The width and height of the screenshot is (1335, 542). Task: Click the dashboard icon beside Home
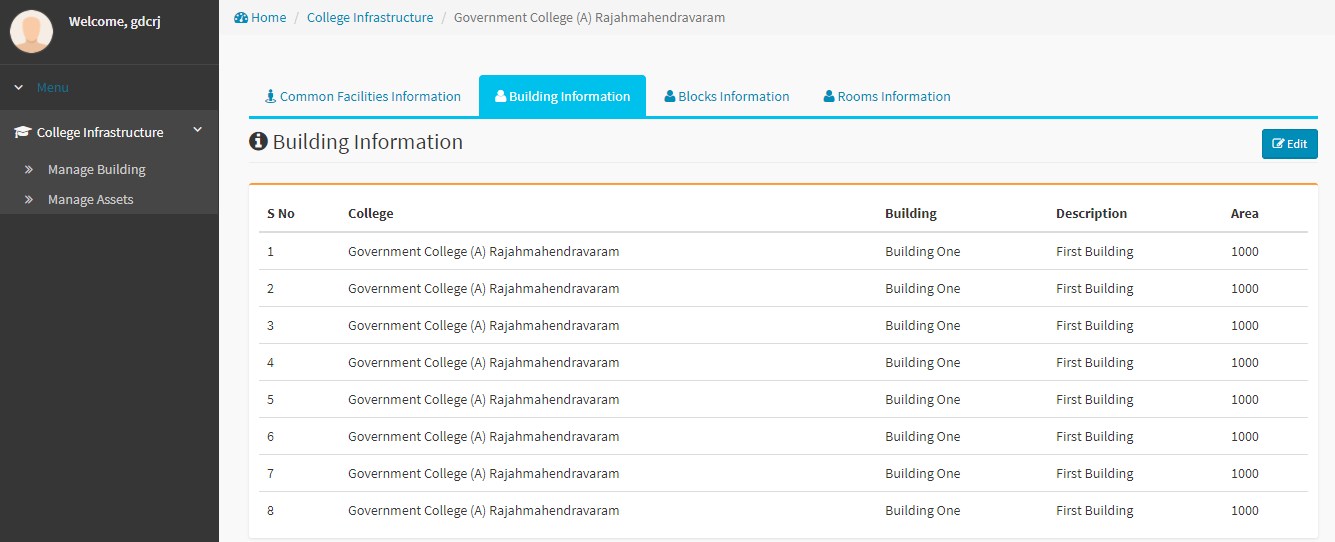[241, 18]
